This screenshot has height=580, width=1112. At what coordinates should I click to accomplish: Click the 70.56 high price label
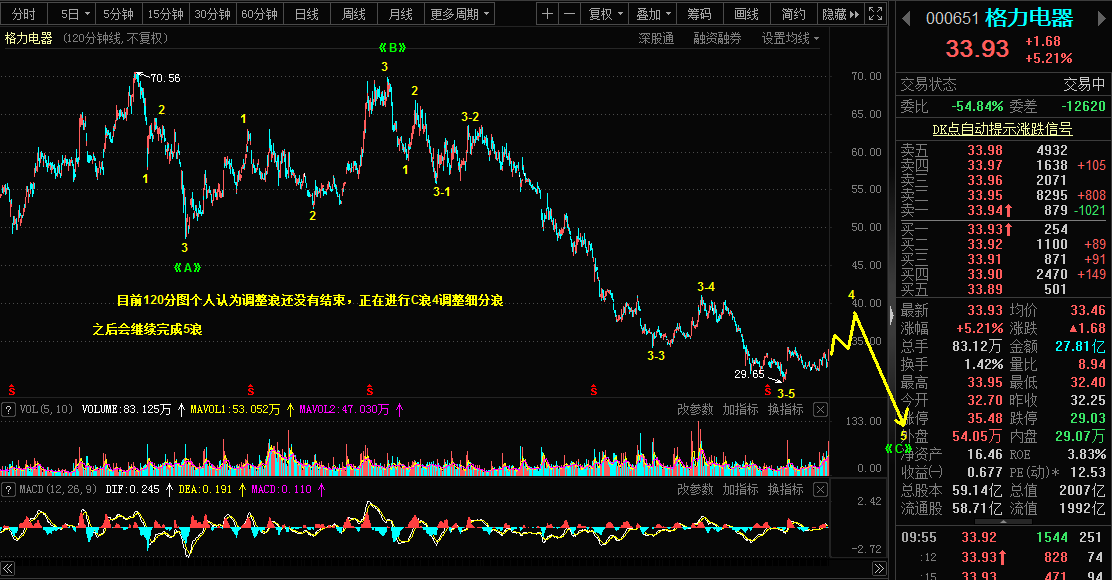(165, 78)
